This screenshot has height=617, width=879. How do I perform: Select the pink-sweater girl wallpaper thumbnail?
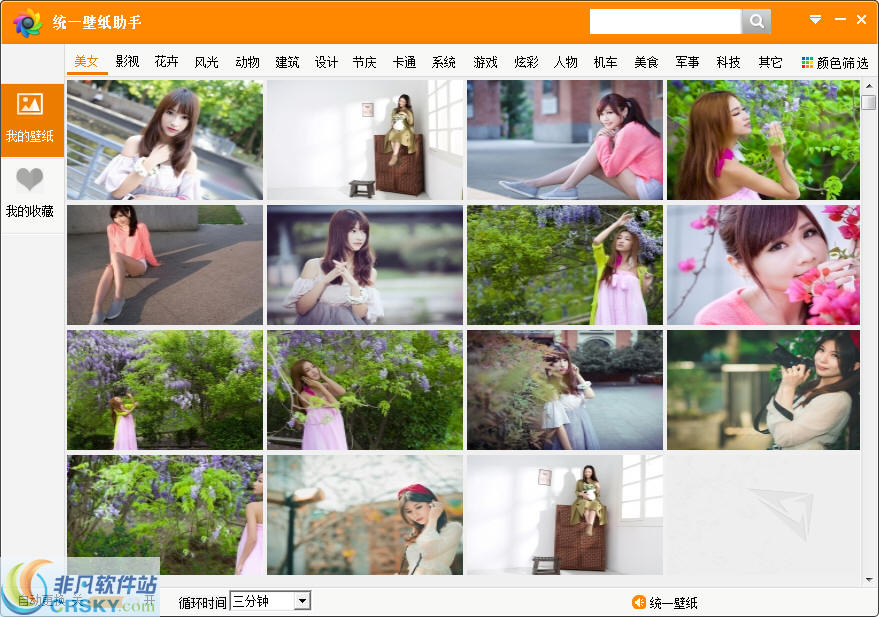563,140
